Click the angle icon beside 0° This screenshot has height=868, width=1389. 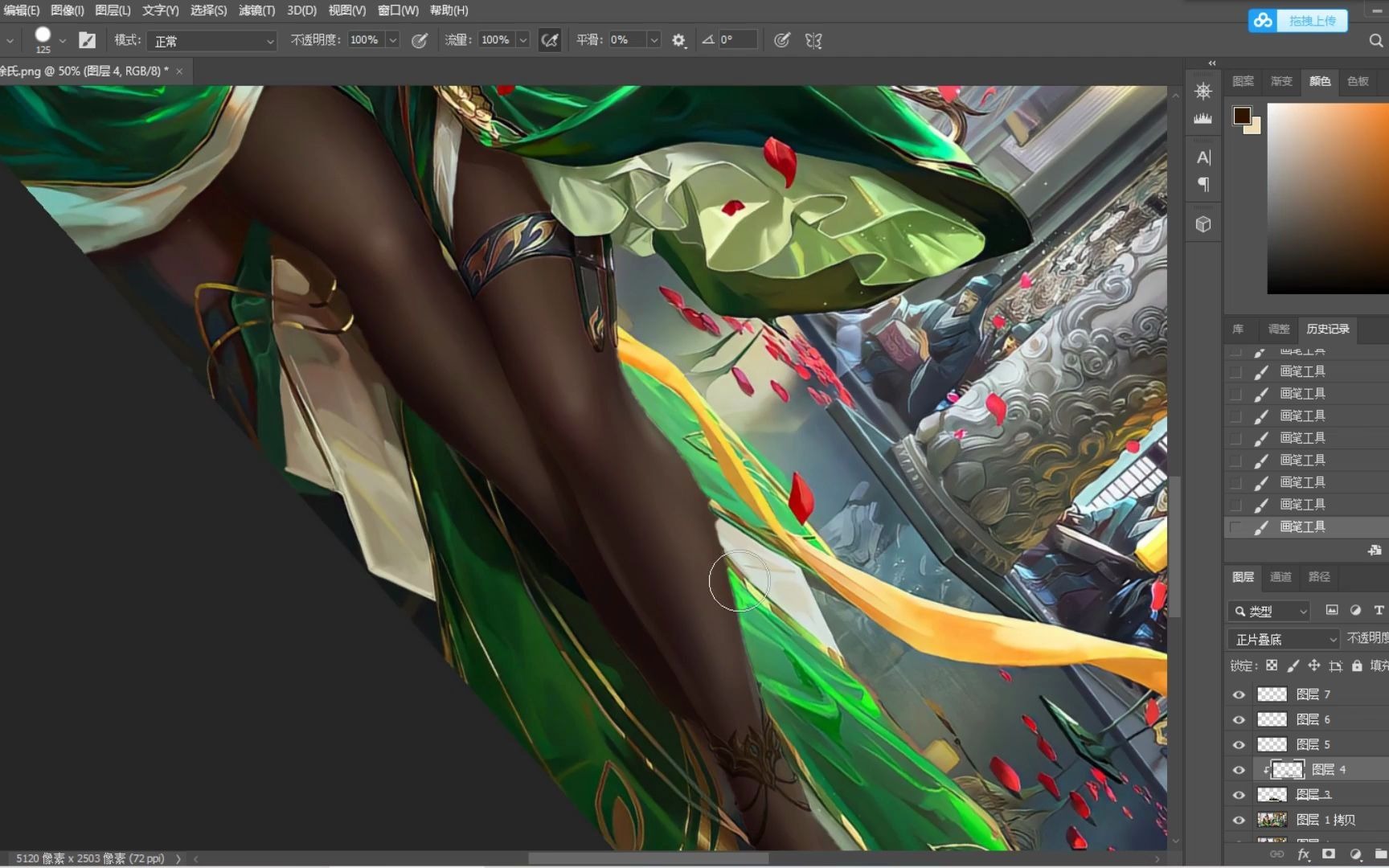tap(707, 39)
